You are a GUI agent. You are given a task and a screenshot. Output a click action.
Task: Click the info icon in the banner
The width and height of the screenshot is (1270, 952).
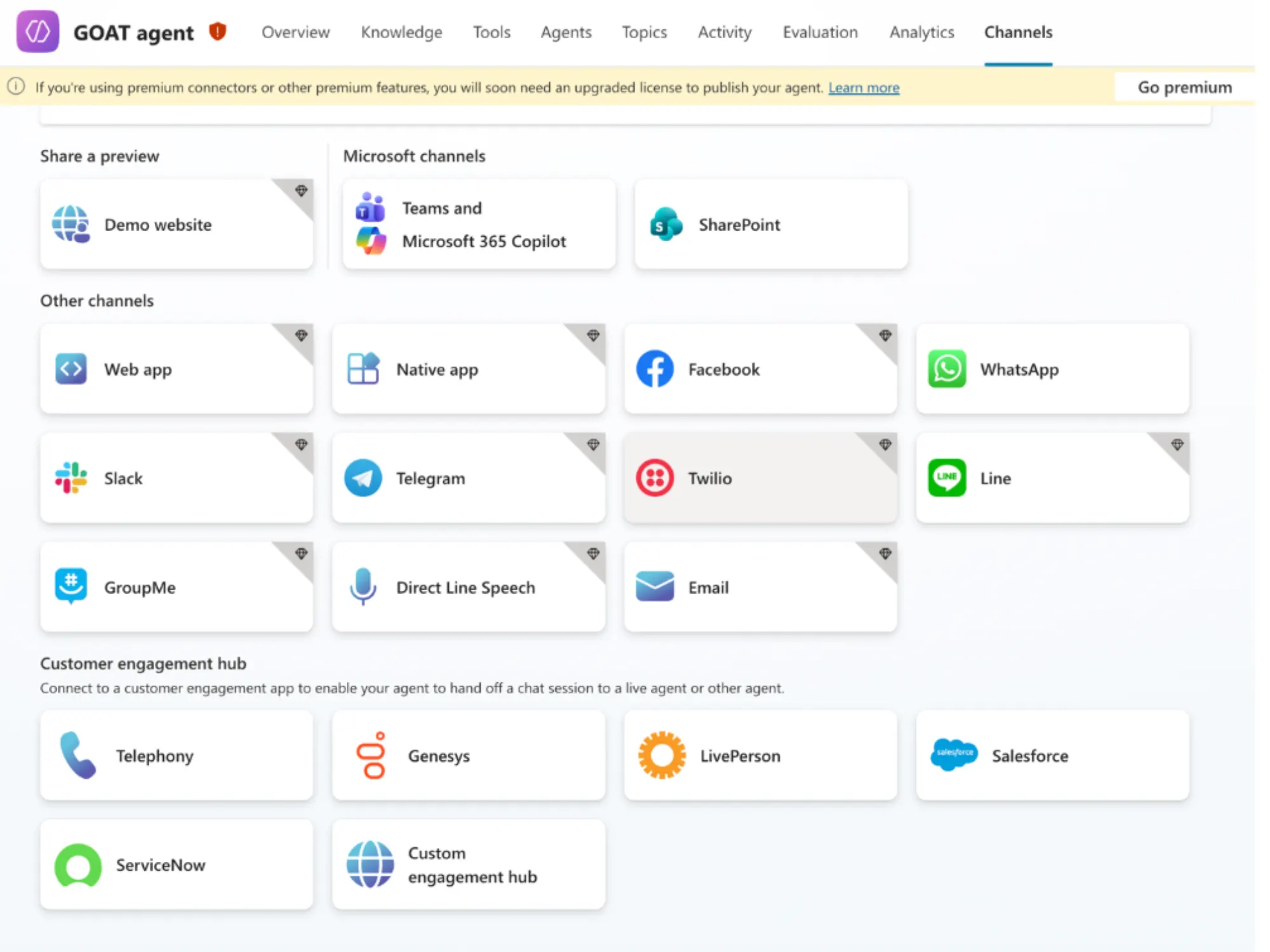click(17, 86)
